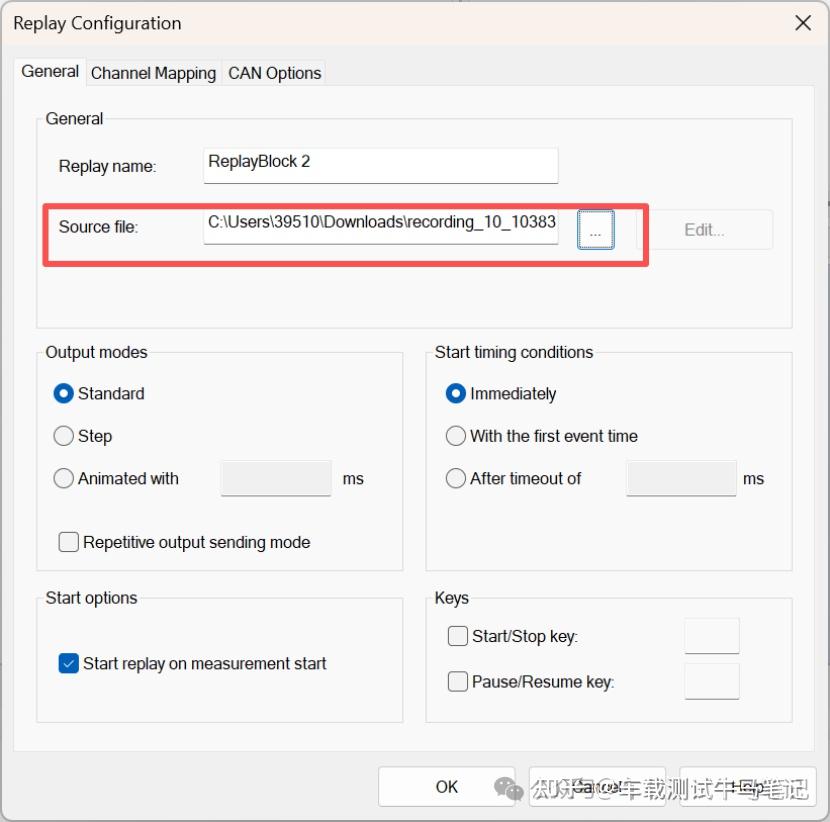Click the 'Keys' group heading
Viewport: 830px width, 822px height.
click(x=452, y=598)
